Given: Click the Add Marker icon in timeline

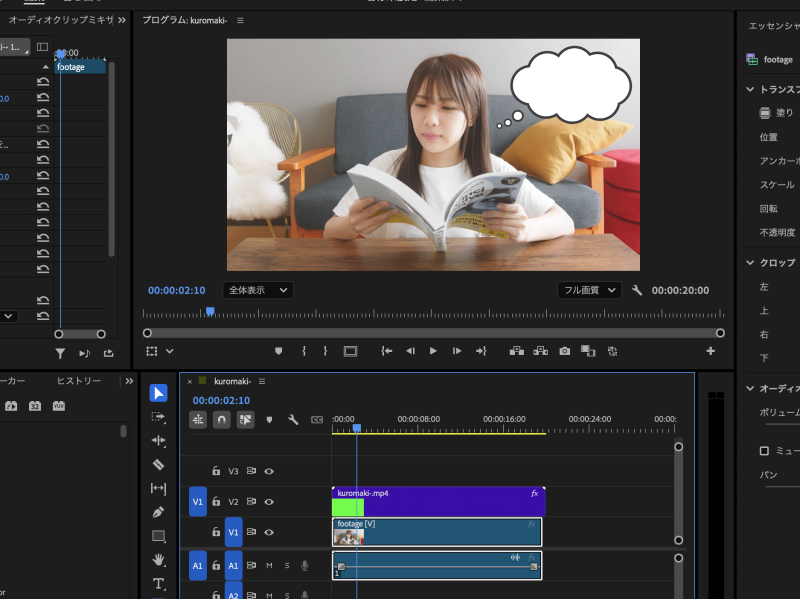Looking at the screenshot, I should (269, 420).
